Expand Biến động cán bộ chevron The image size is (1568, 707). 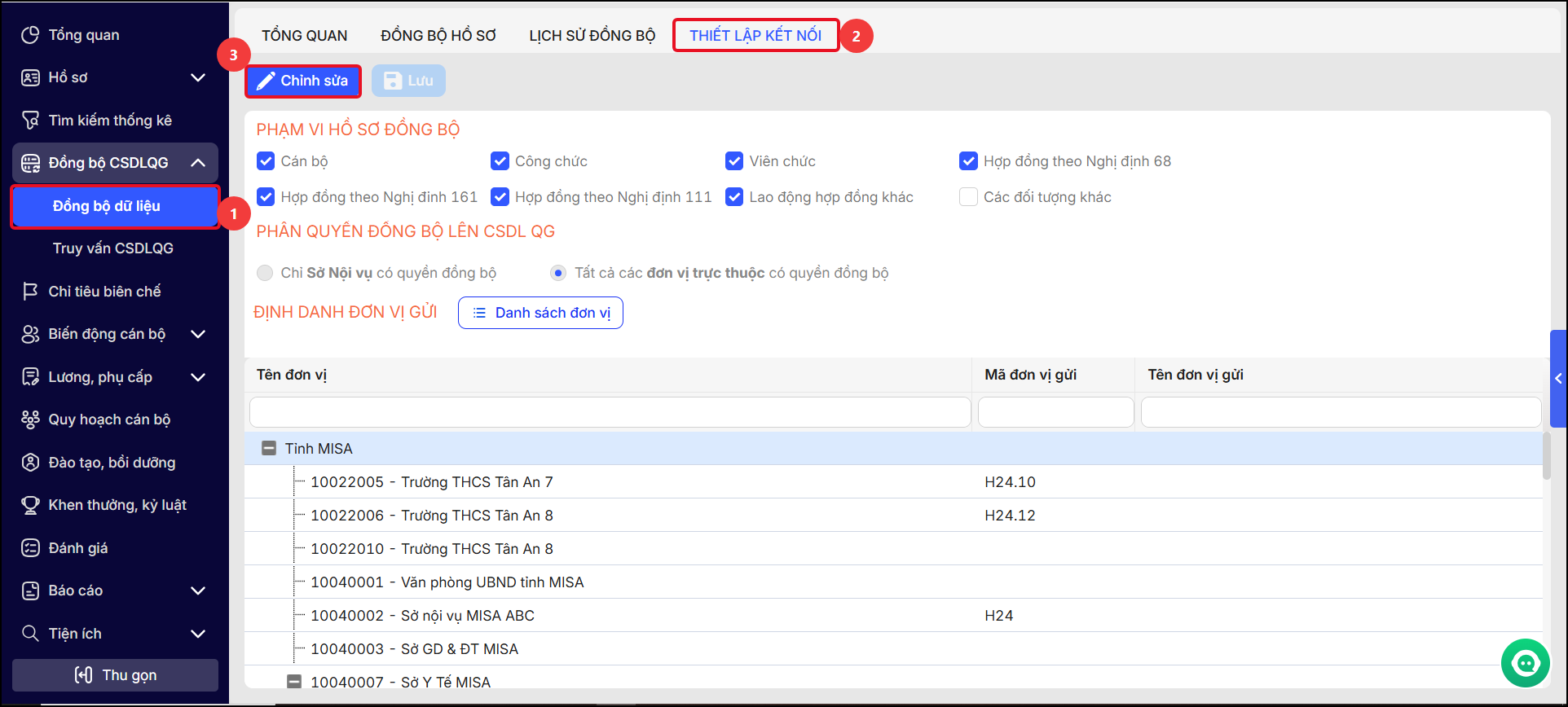point(198,334)
